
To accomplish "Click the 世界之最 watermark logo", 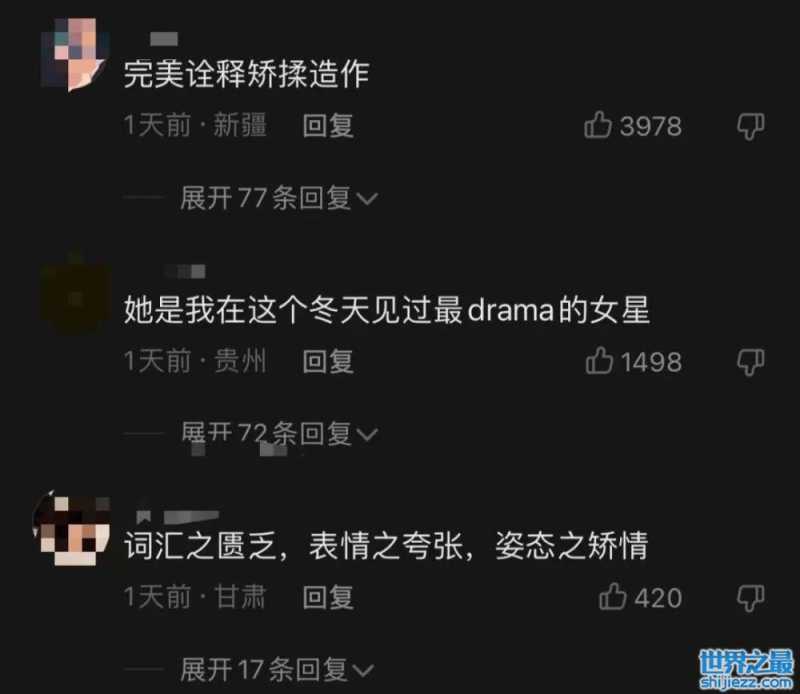I will [746, 668].
